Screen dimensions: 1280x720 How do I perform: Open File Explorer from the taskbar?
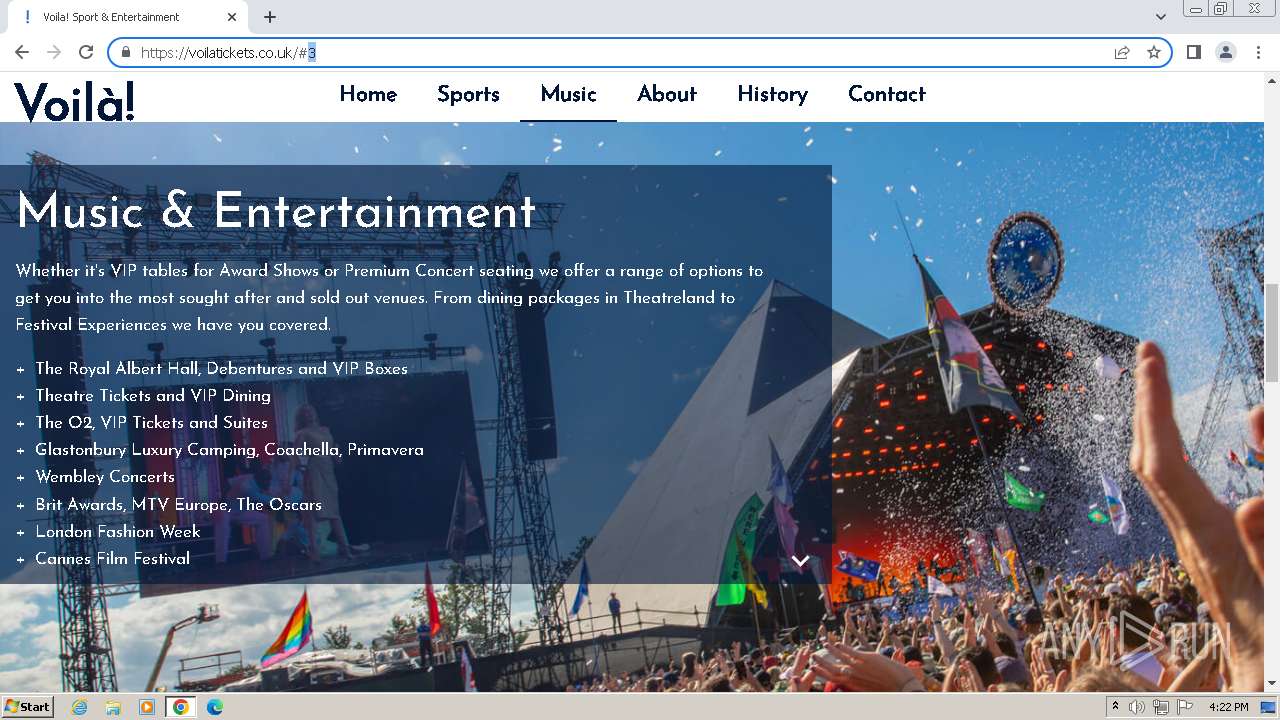(x=113, y=707)
